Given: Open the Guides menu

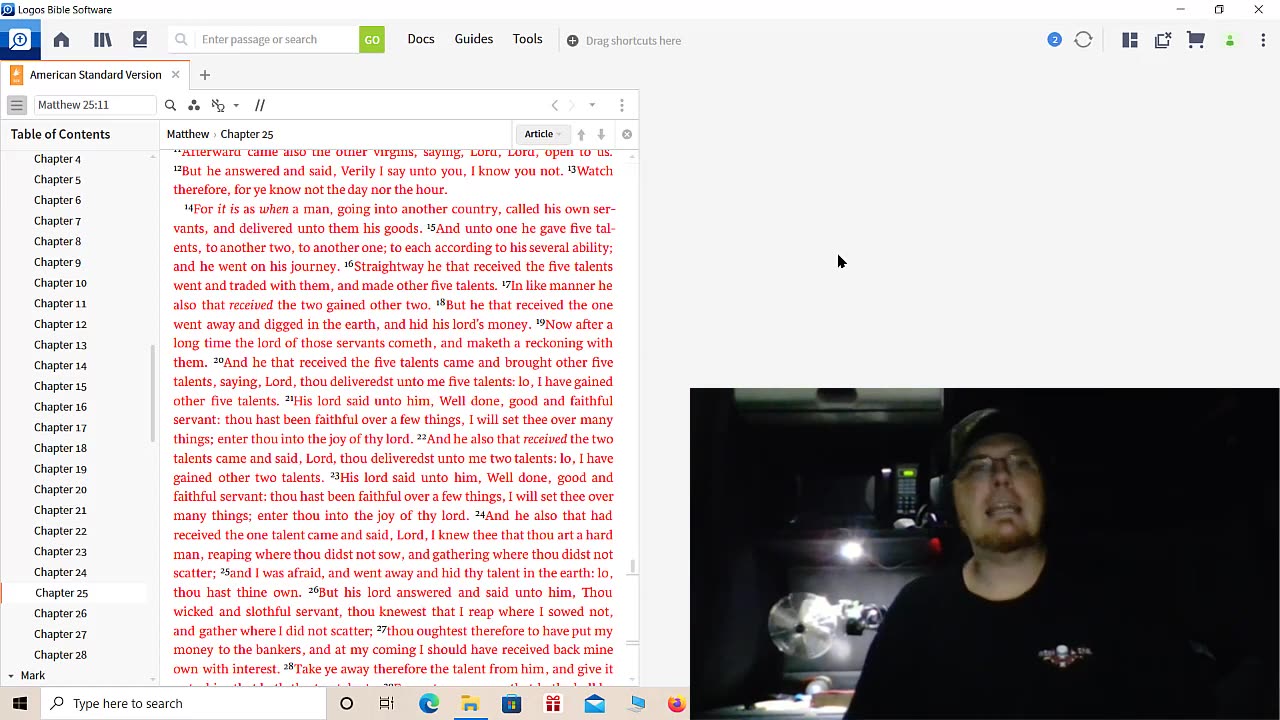Looking at the screenshot, I should tap(474, 39).
